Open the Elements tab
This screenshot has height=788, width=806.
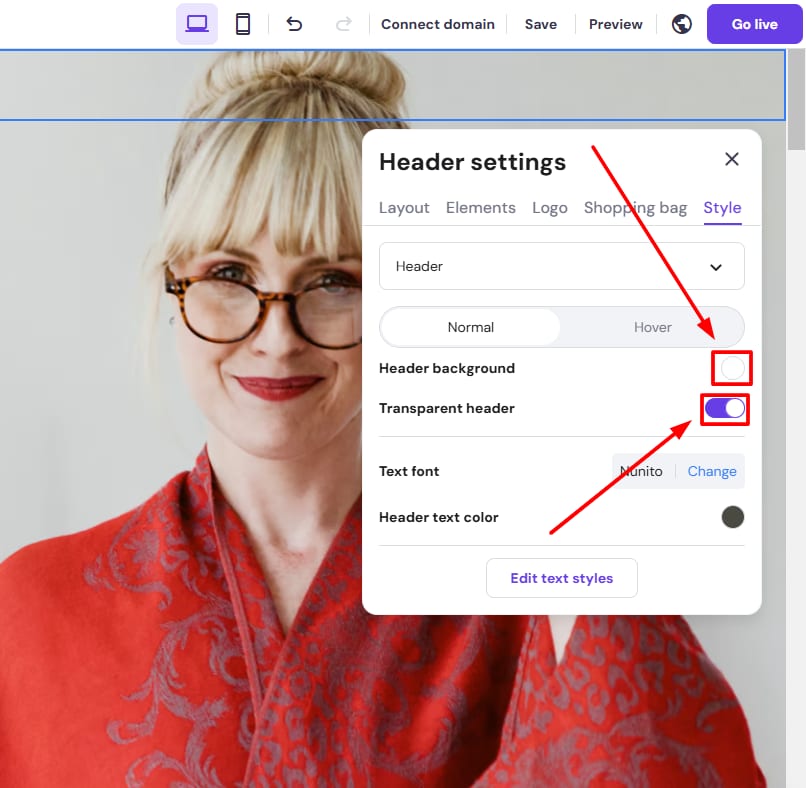(481, 208)
